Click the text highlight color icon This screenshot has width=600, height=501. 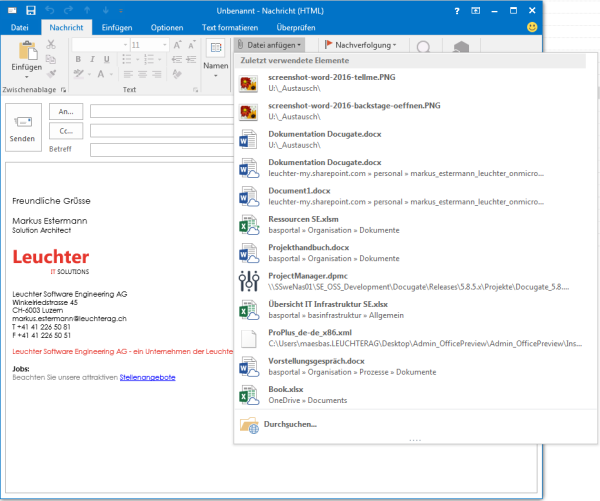pyautogui.click(x=79, y=73)
